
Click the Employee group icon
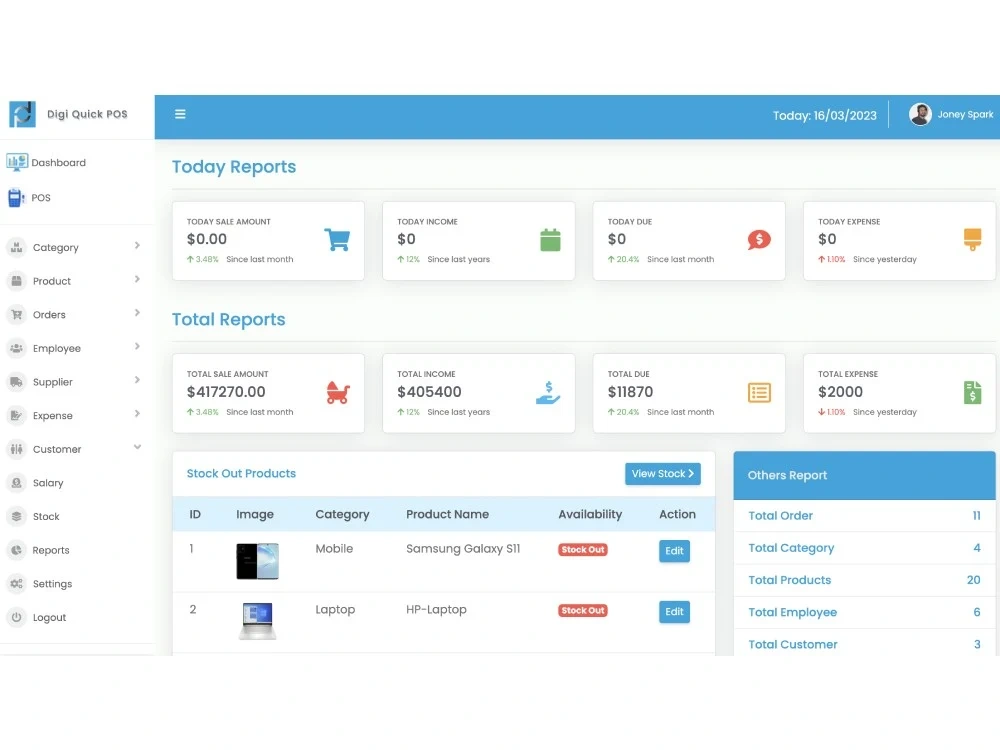(x=17, y=348)
